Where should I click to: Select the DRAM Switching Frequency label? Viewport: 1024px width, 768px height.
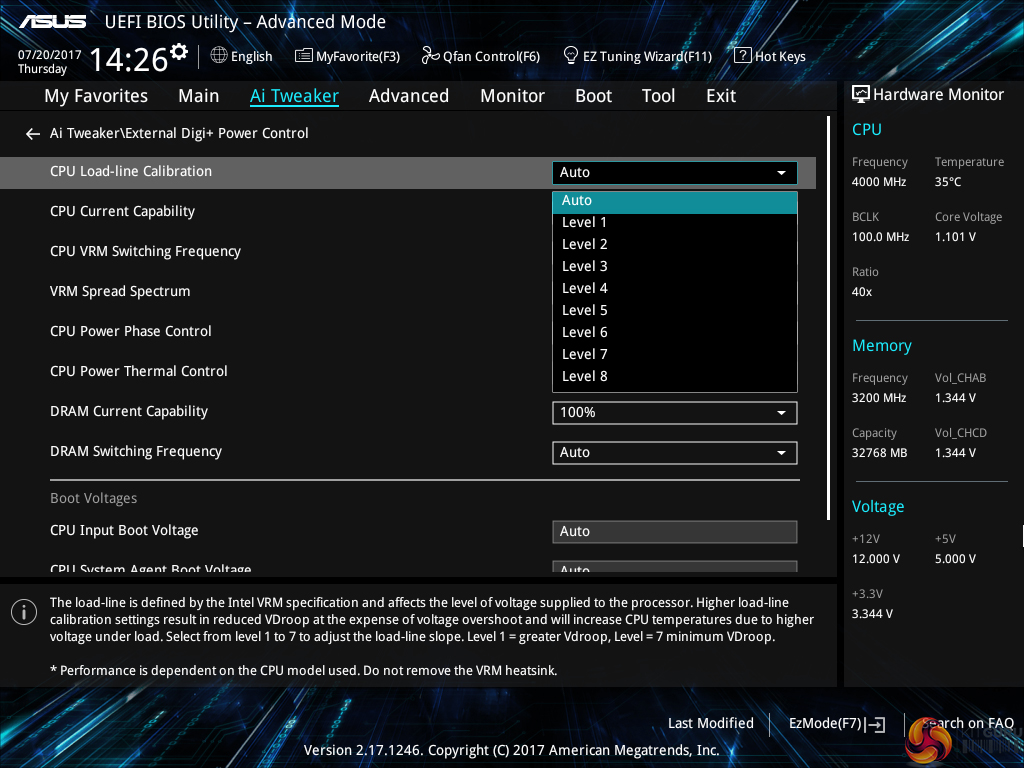coord(136,451)
